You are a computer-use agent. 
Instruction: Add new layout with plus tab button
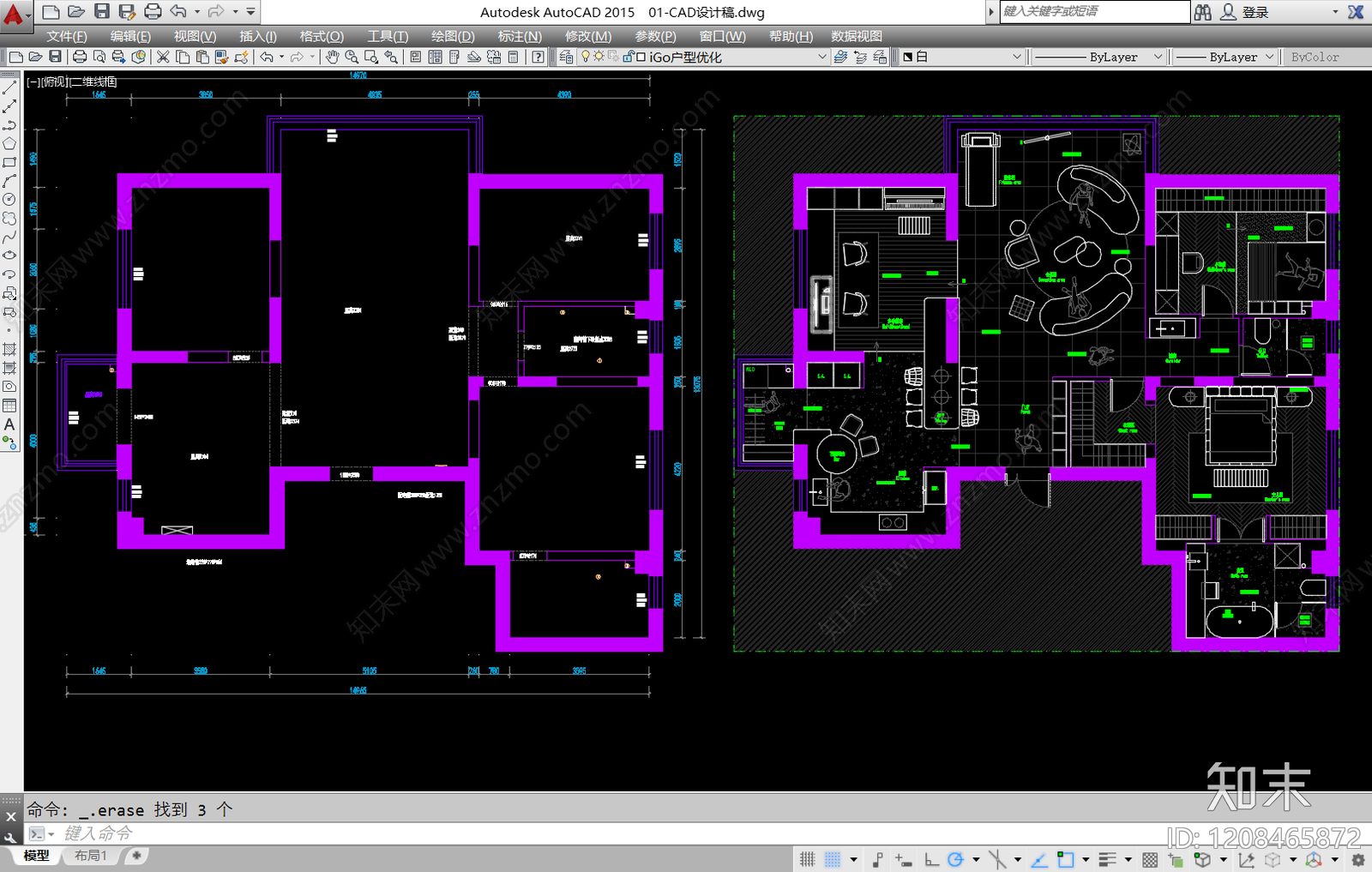(x=135, y=855)
